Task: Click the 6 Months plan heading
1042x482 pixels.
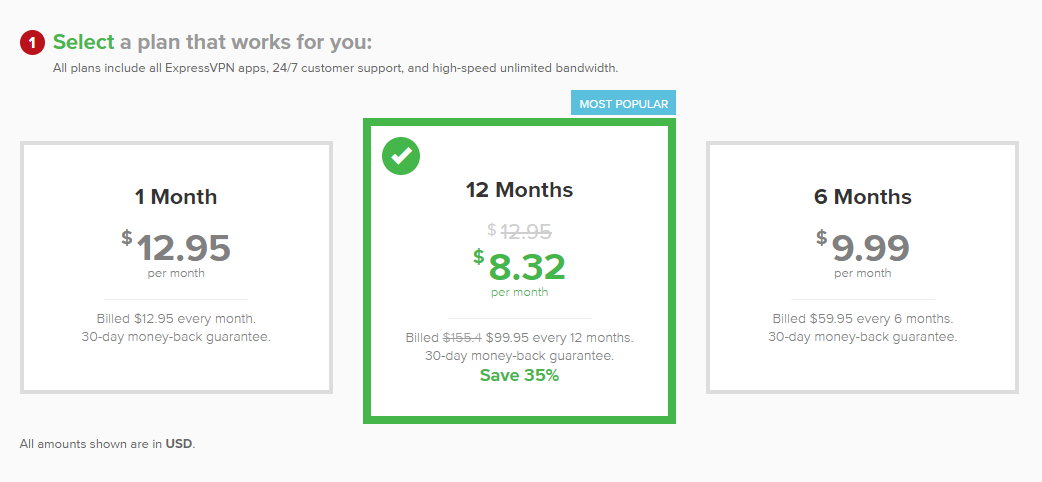Action: [862, 197]
